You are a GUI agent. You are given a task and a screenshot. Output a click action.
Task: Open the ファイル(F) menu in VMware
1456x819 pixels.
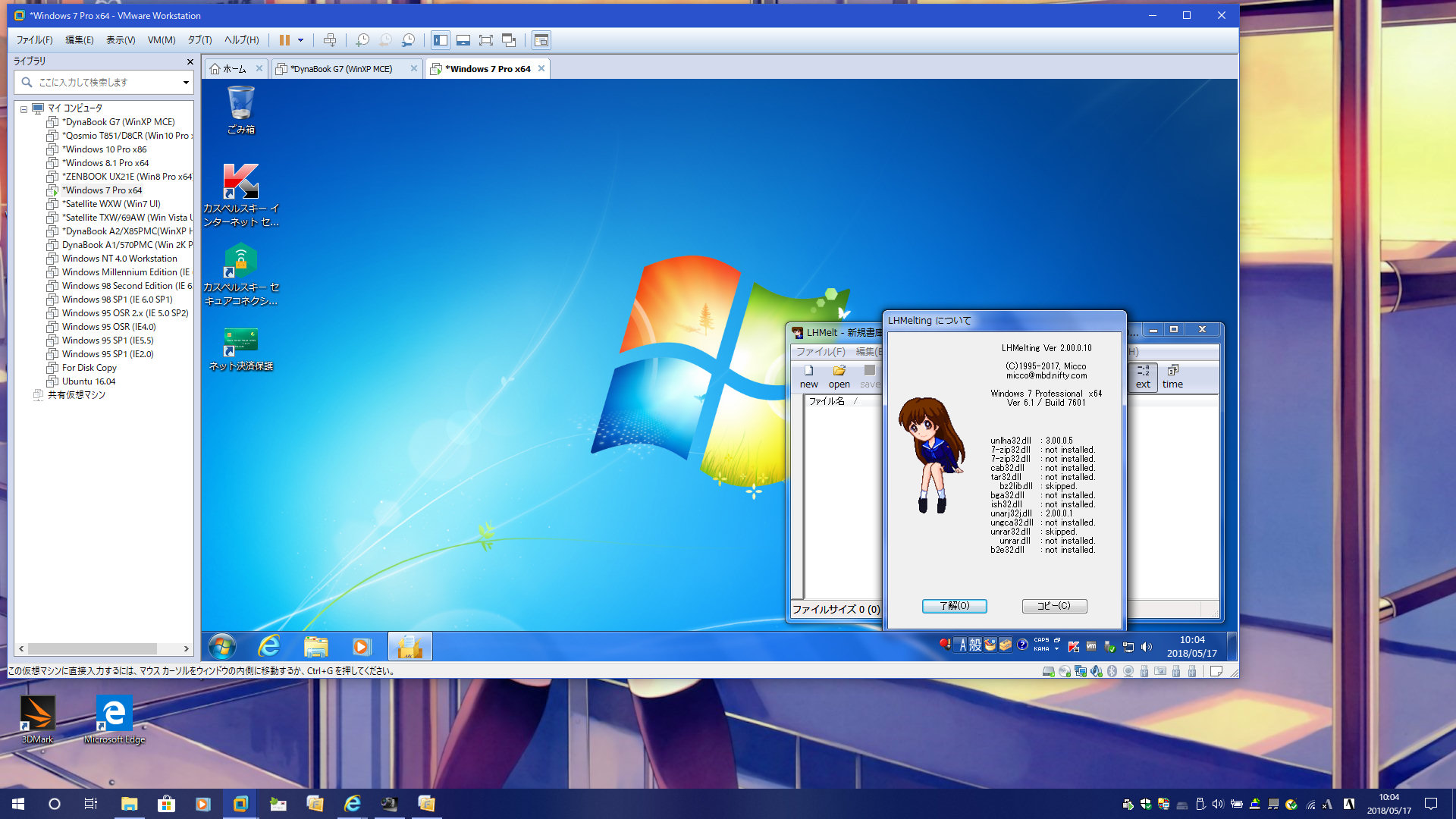[35, 40]
